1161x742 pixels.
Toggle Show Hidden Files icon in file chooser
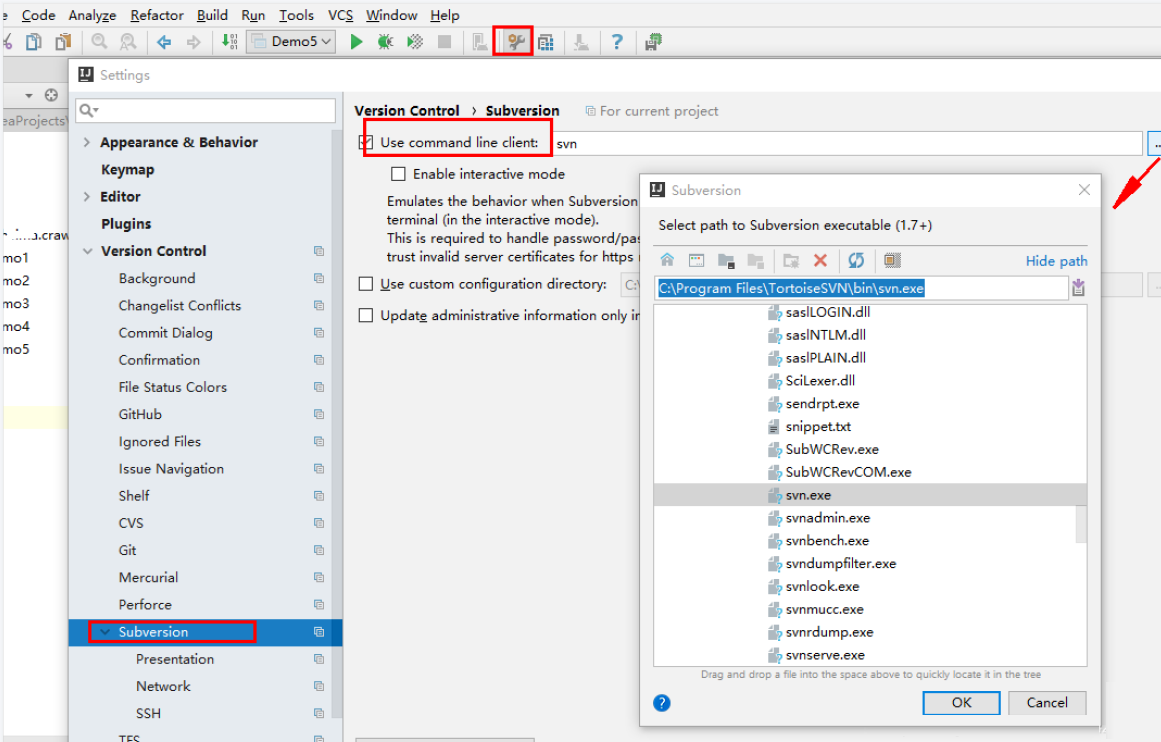point(892,260)
